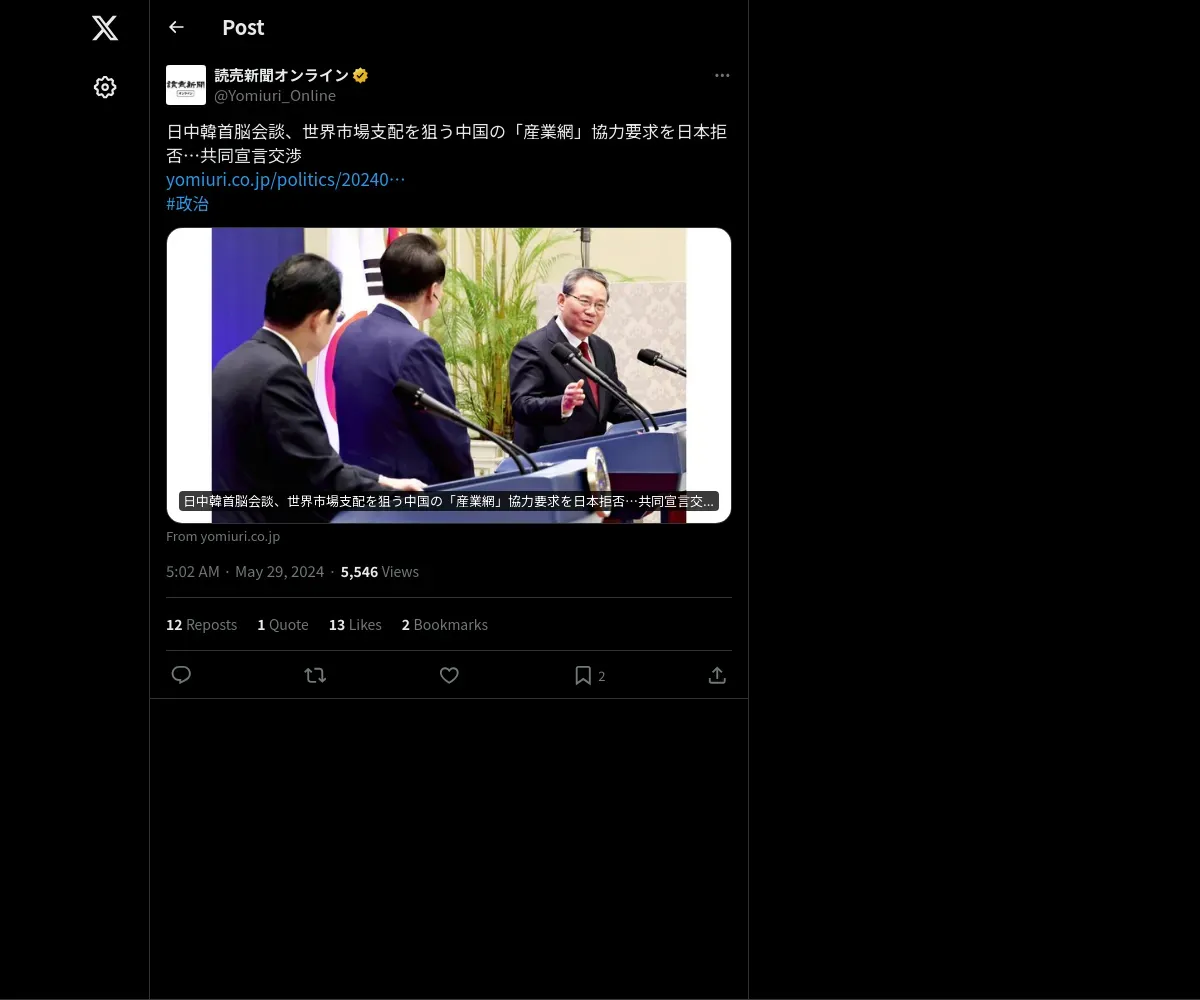The image size is (1200, 1000).
Task: Open the settings gear icon
Action: click(x=105, y=87)
